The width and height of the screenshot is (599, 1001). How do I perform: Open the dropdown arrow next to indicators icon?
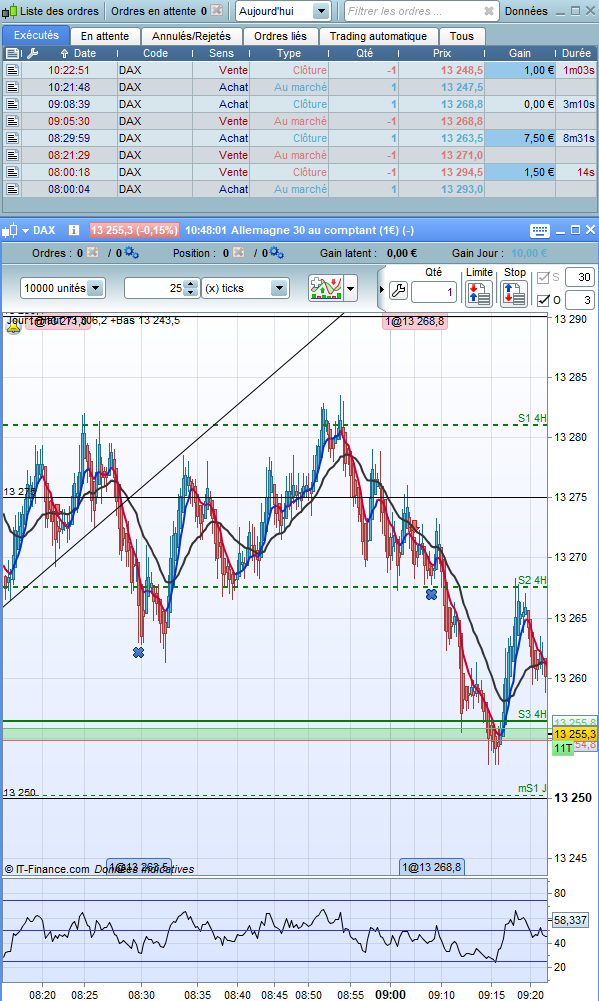tap(351, 289)
